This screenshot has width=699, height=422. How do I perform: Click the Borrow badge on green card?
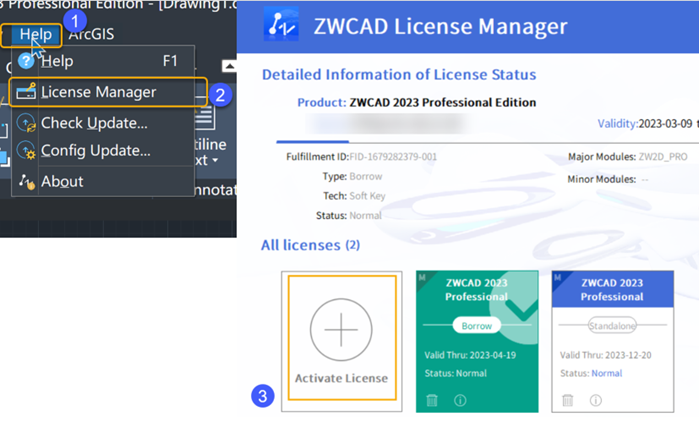point(477,326)
